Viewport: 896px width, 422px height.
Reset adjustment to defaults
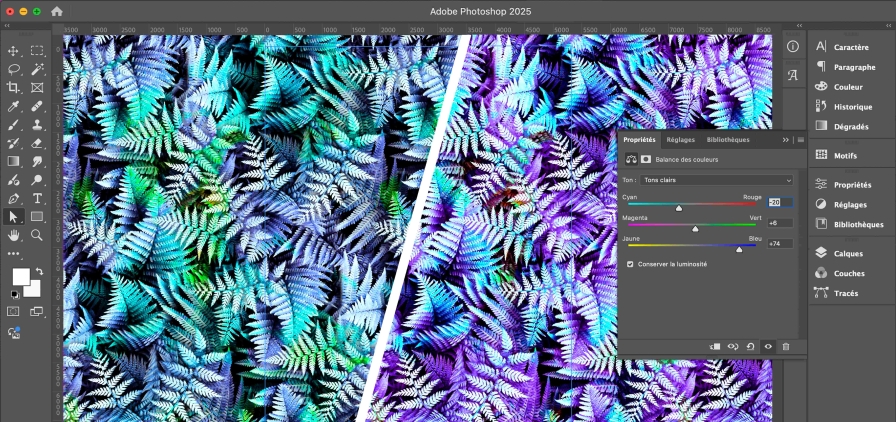(750, 347)
